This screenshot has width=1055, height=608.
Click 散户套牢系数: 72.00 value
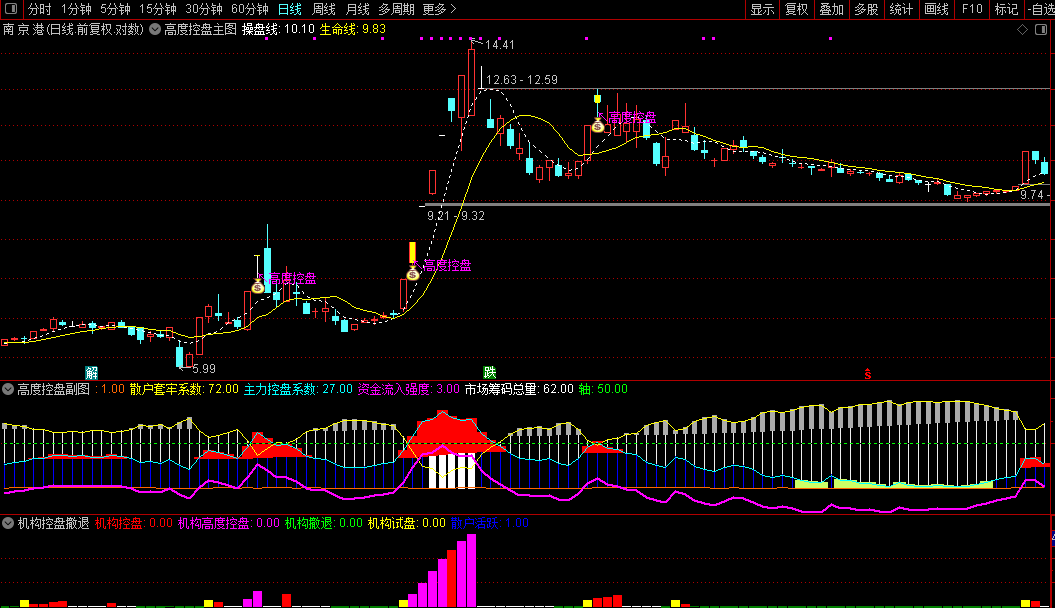(x=184, y=389)
